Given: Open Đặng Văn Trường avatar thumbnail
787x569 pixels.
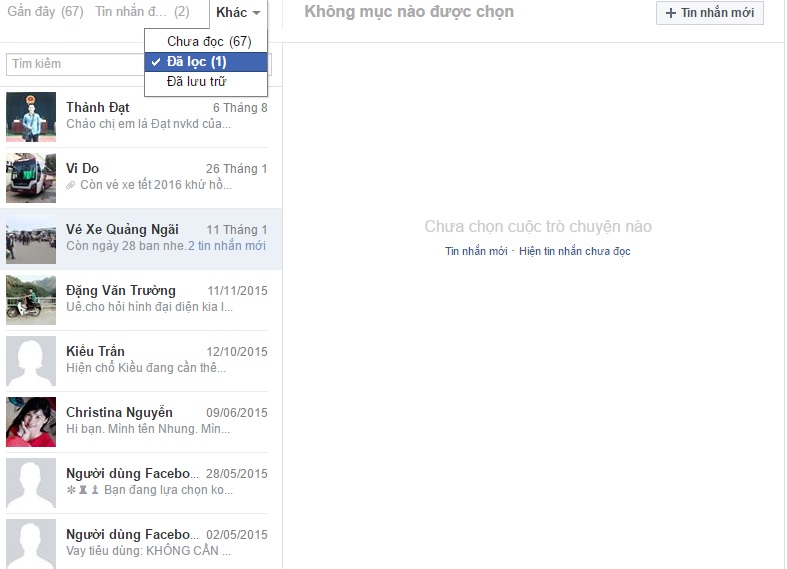Looking at the screenshot, I should coord(31,300).
